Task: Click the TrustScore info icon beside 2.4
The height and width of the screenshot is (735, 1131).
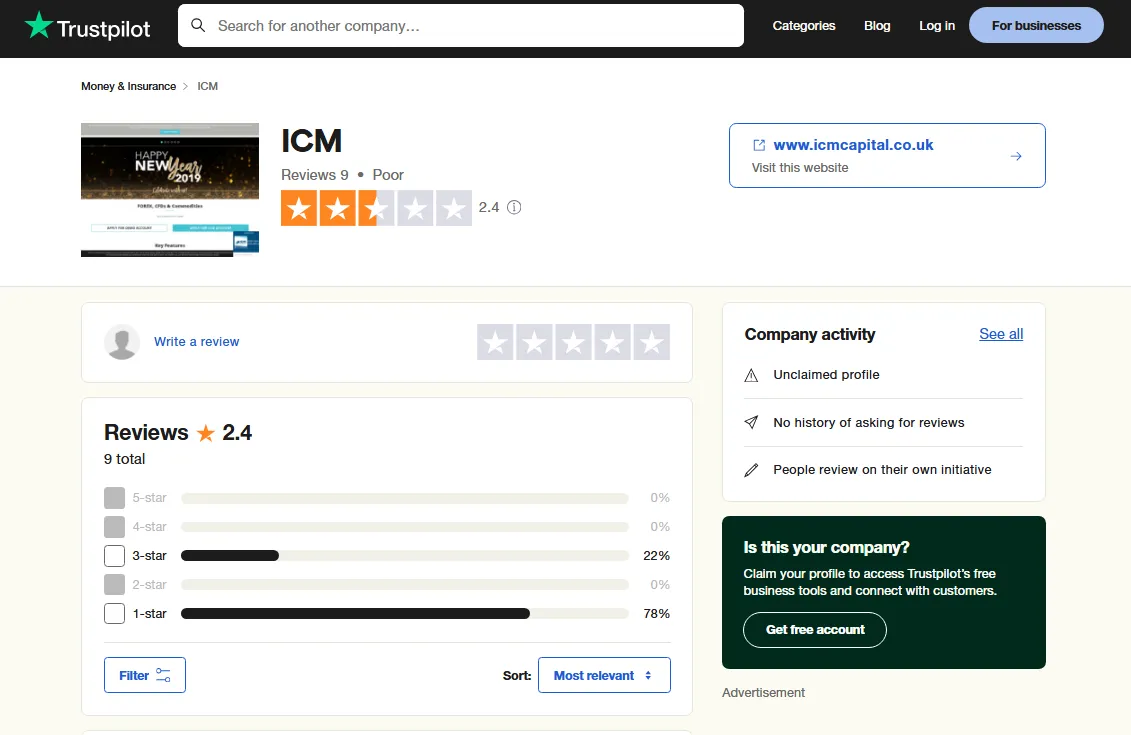Action: point(514,208)
